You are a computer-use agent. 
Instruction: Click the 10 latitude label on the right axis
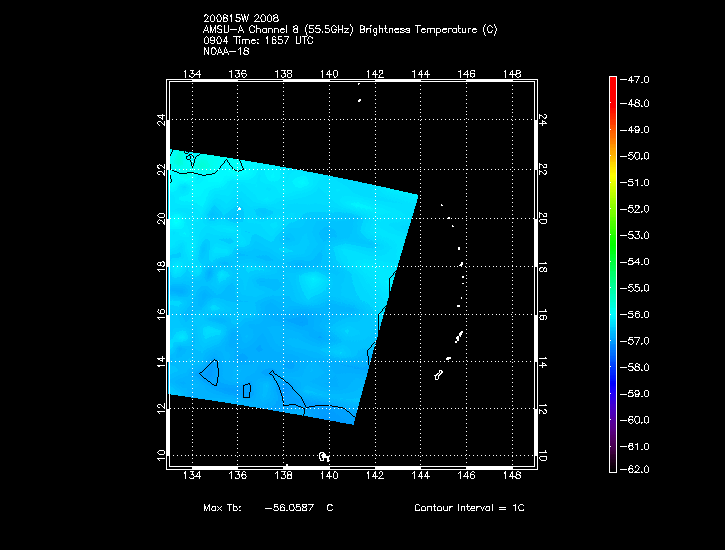(543, 456)
